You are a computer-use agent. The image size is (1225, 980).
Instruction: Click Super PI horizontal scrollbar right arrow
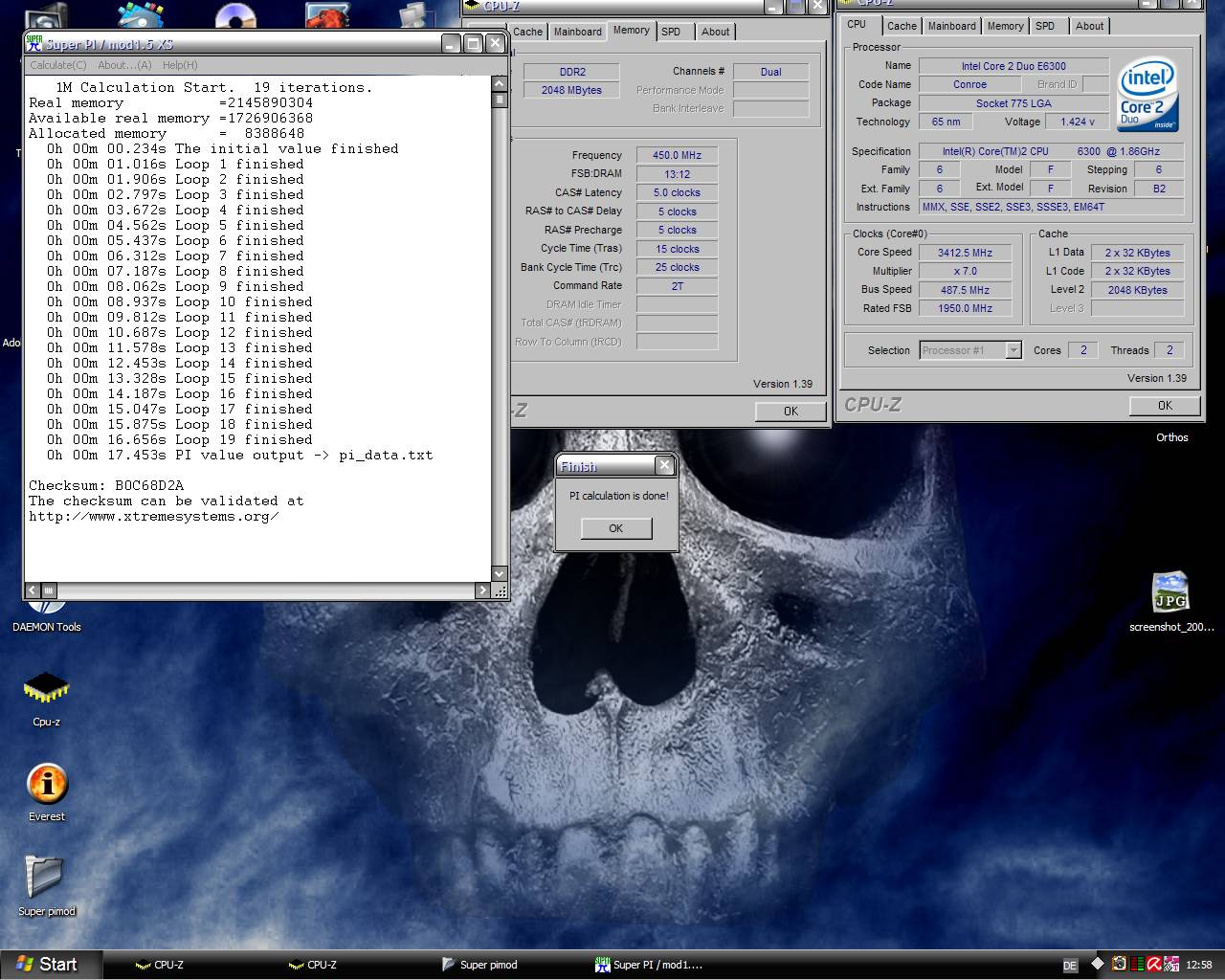(482, 590)
